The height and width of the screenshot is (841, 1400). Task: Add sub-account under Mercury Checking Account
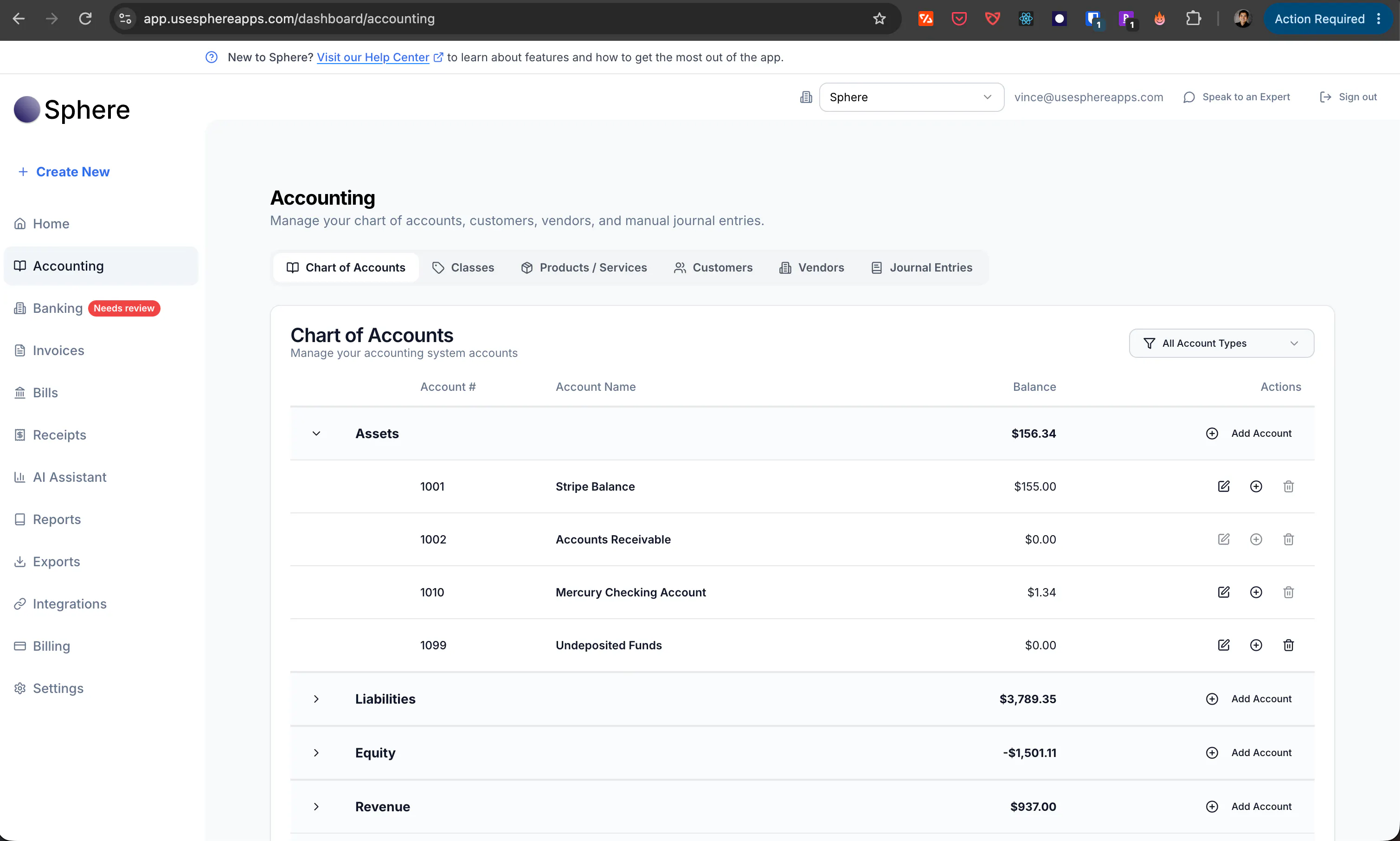point(1256,592)
